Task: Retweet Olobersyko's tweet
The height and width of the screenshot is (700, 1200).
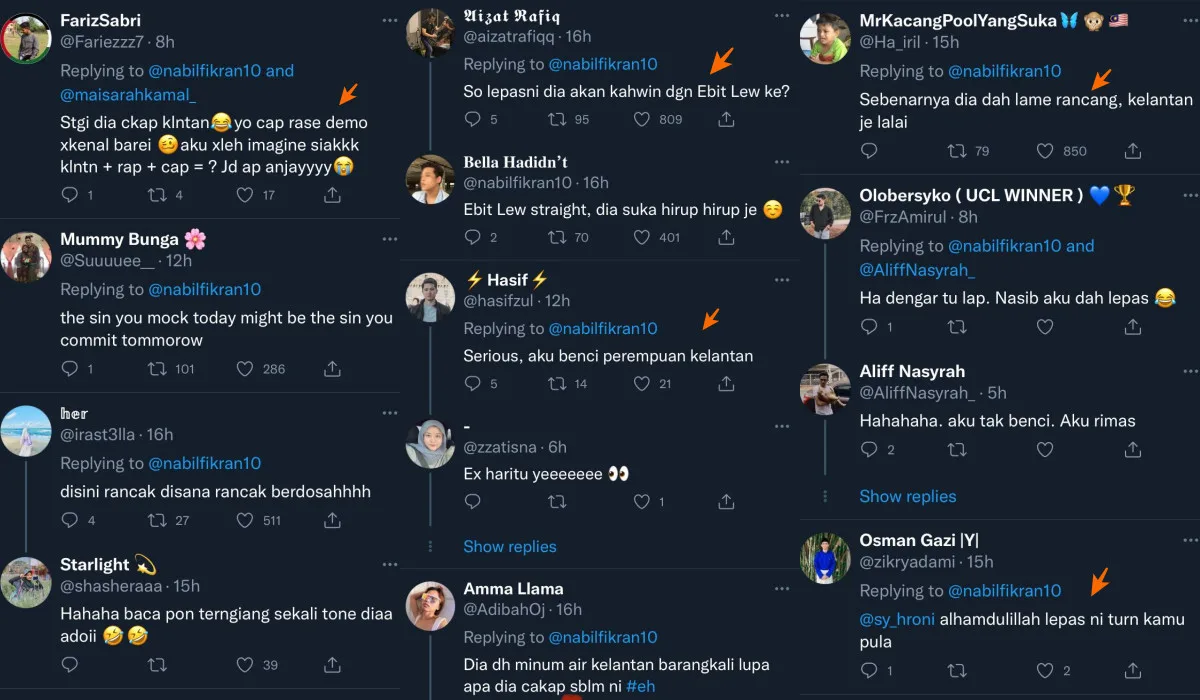Action: point(957,326)
